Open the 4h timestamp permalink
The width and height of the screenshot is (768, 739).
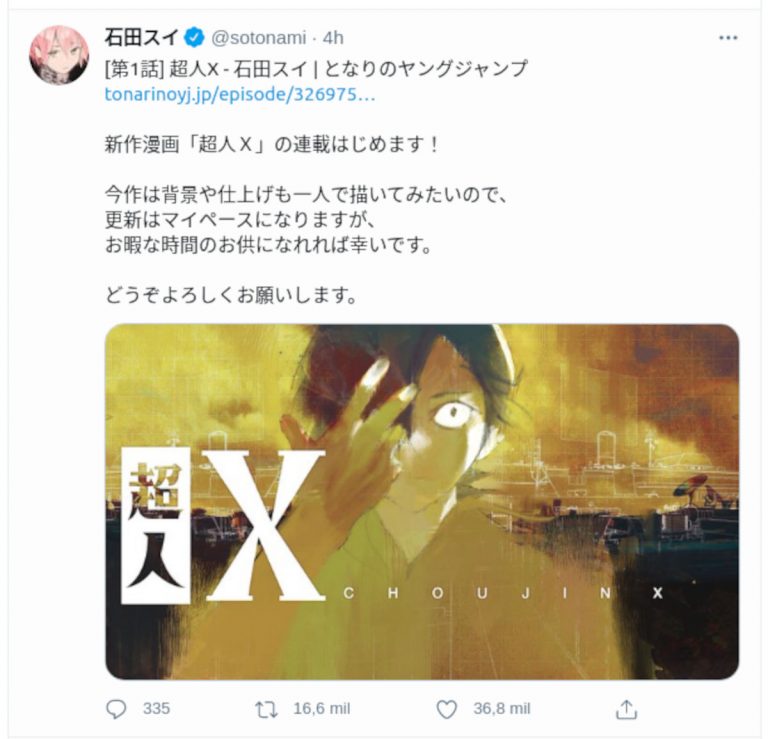click(333, 38)
